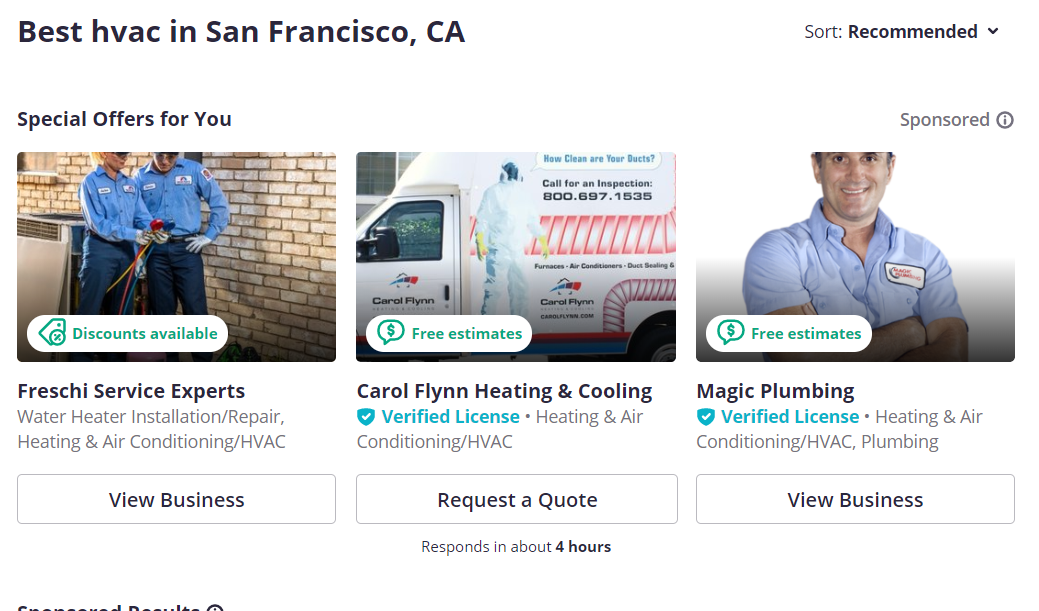1039x611 pixels.
Task: Click Verified License text under Carol Flynn
Action: coord(450,417)
